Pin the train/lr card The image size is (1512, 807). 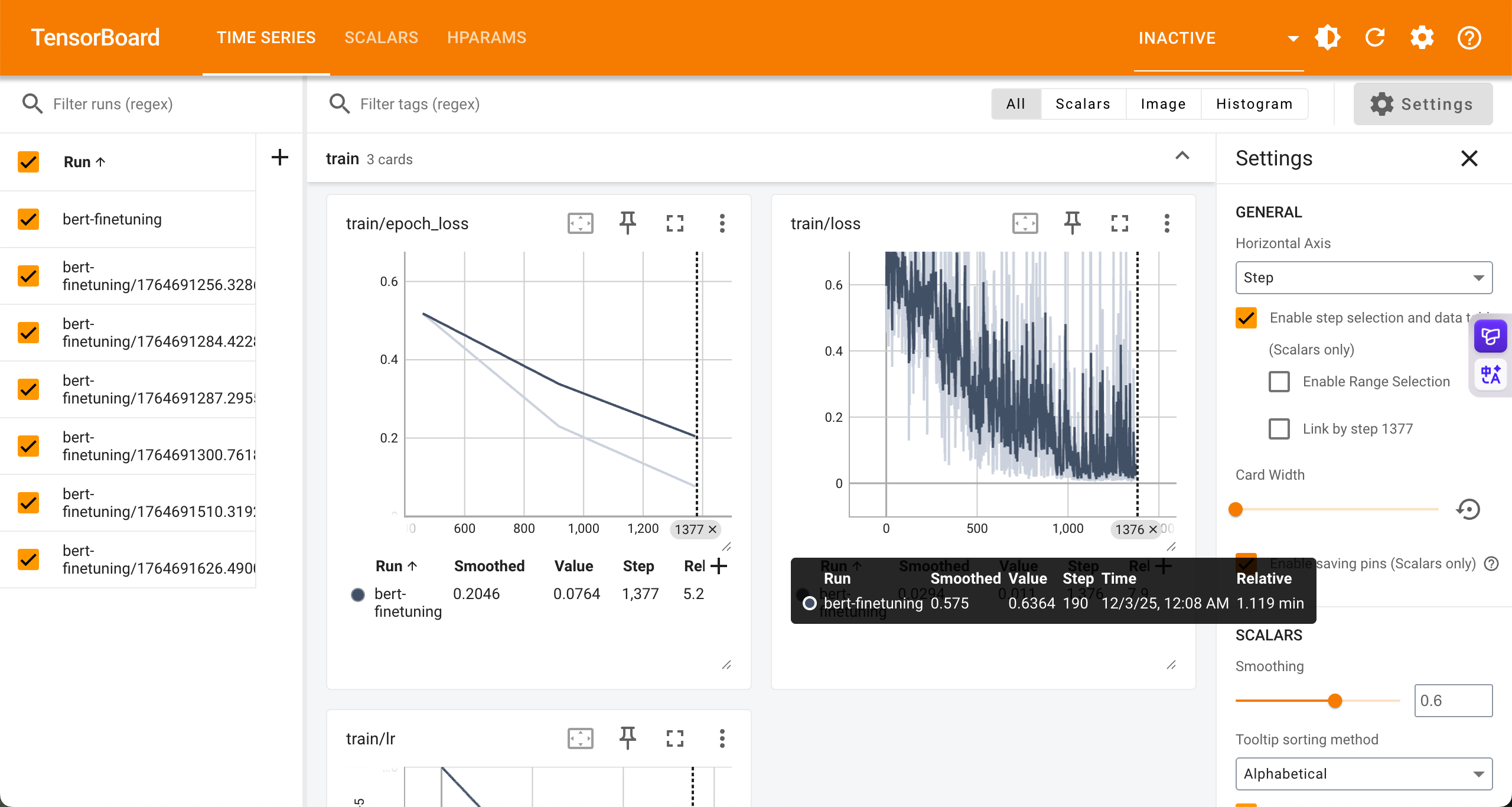click(627, 738)
